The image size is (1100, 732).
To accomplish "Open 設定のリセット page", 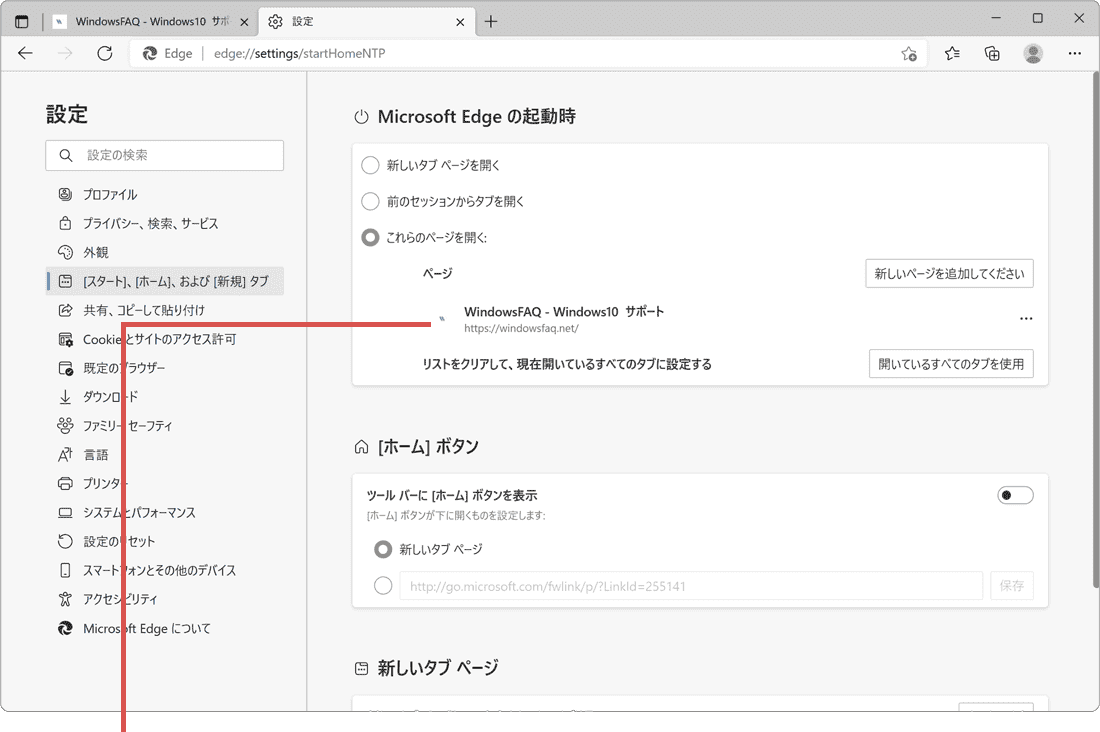I will click(x=165, y=541).
